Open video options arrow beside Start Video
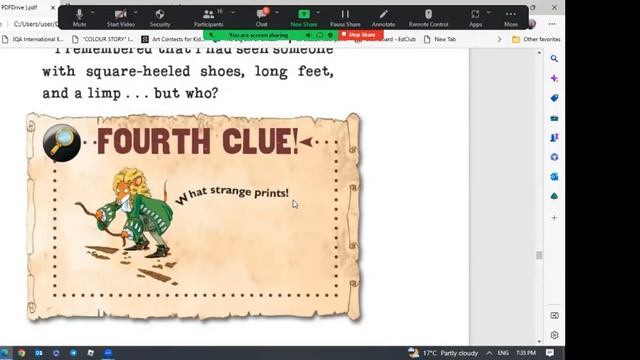 click(x=136, y=13)
